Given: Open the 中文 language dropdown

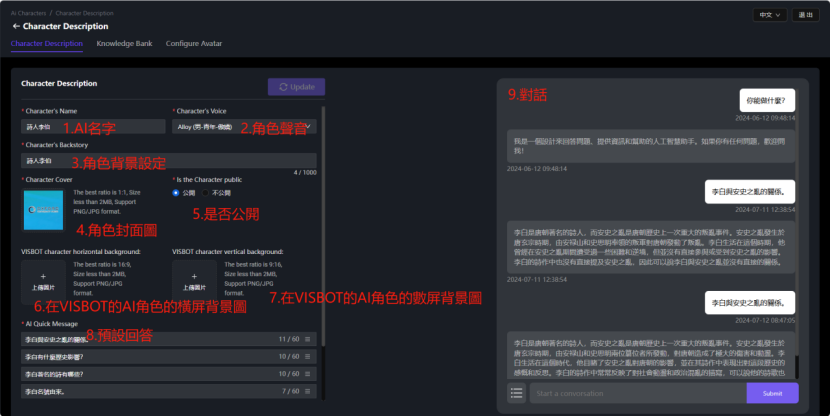Looking at the screenshot, I should (768, 15).
